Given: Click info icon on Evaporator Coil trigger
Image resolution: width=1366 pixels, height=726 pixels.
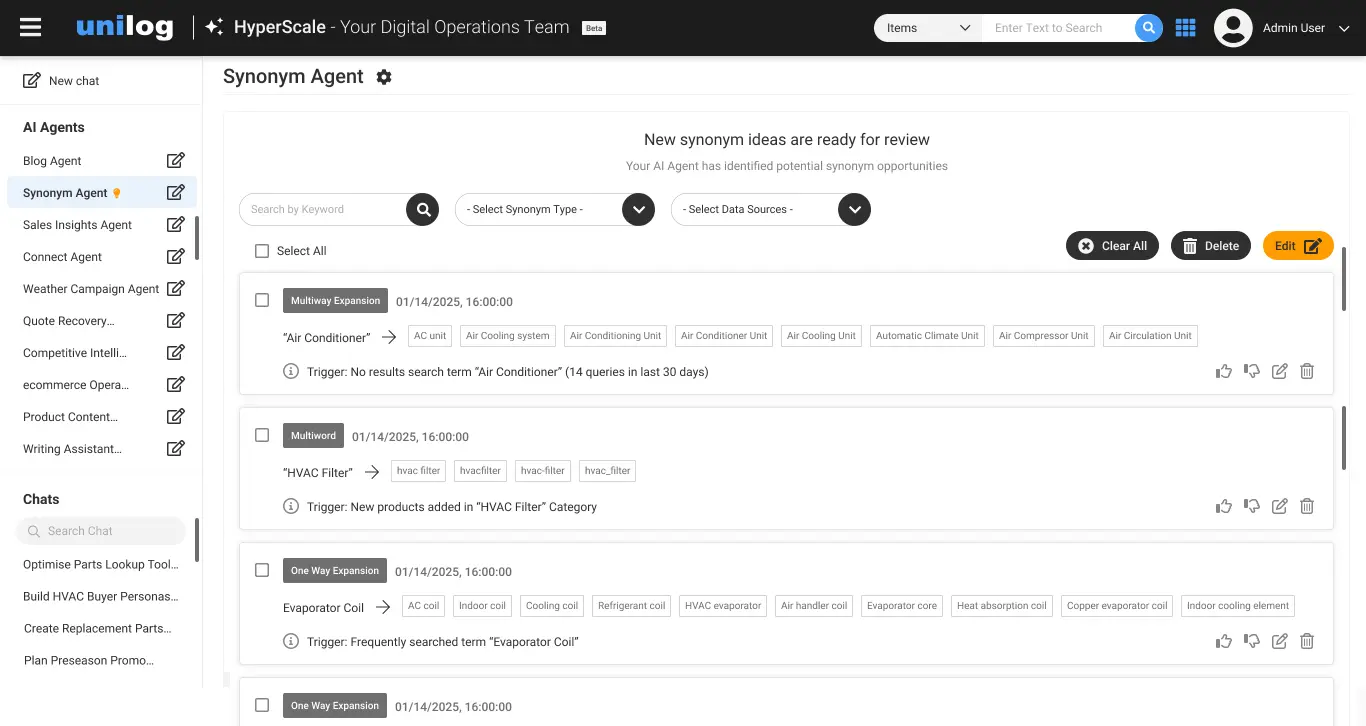Looking at the screenshot, I should click(291, 642).
